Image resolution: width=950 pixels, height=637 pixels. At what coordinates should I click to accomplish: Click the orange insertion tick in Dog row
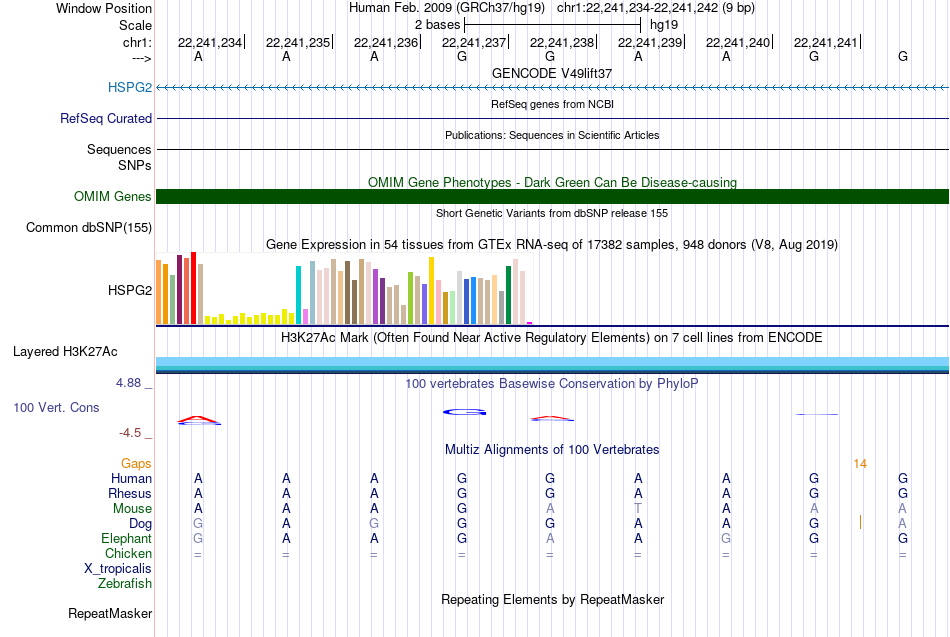(860, 522)
